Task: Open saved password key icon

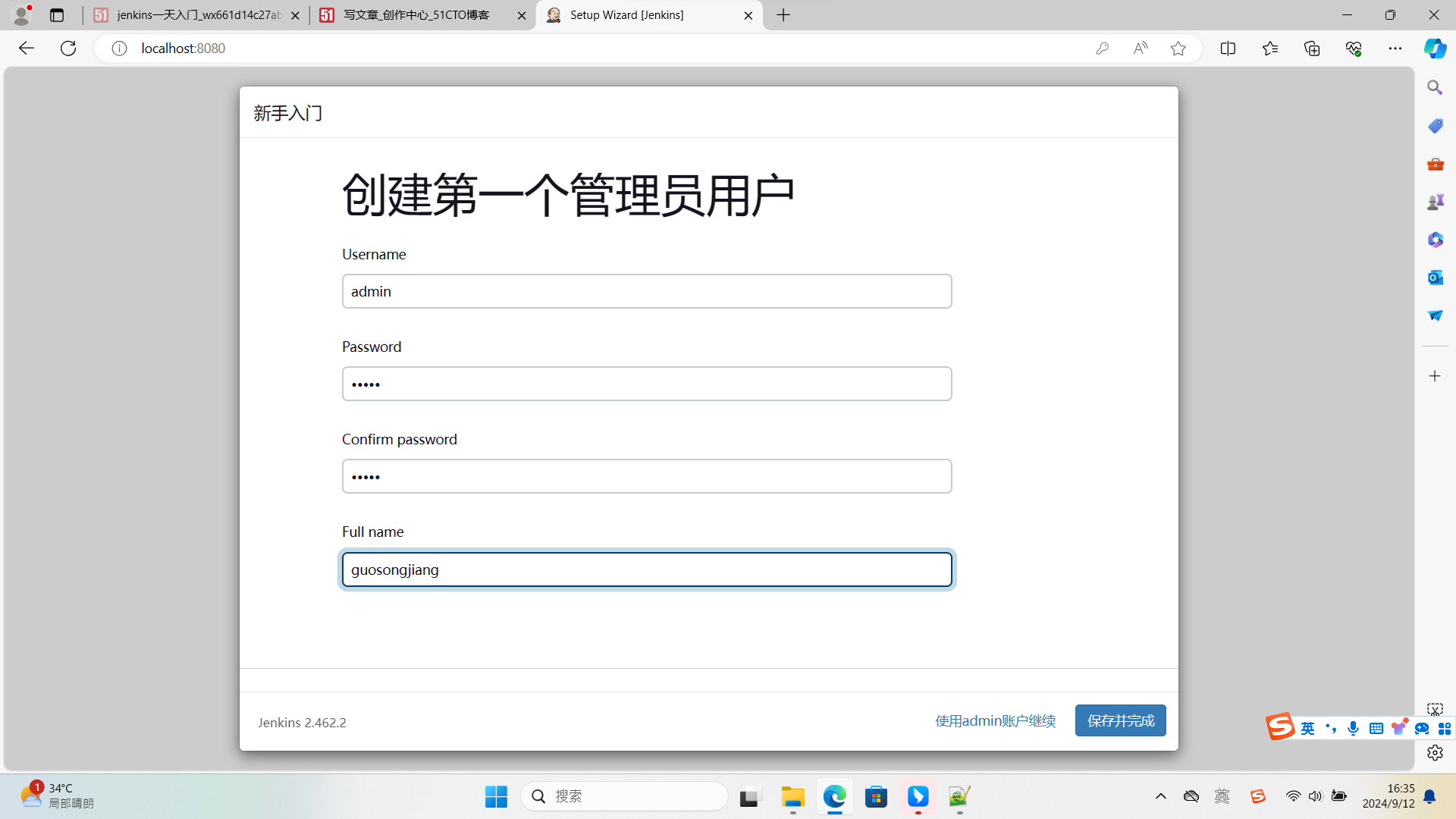Action: pyautogui.click(x=1102, y=49)
